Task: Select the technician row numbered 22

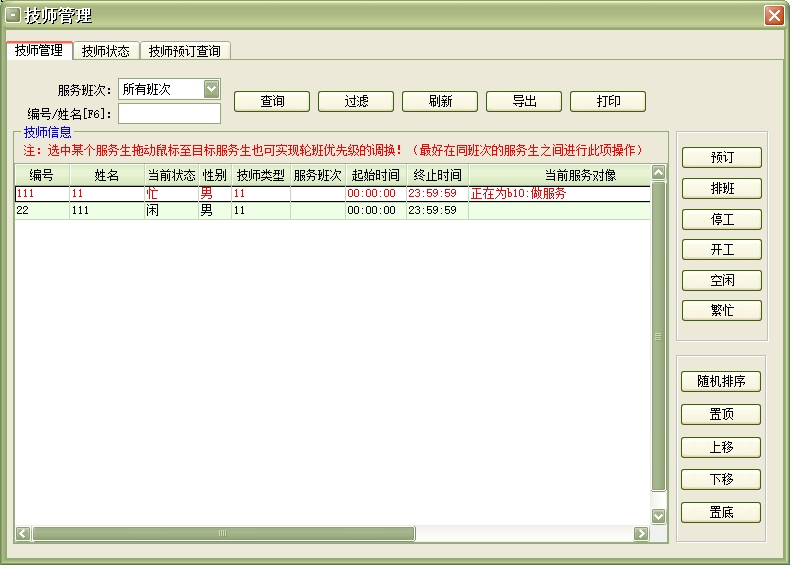Action: pos(40,211)
